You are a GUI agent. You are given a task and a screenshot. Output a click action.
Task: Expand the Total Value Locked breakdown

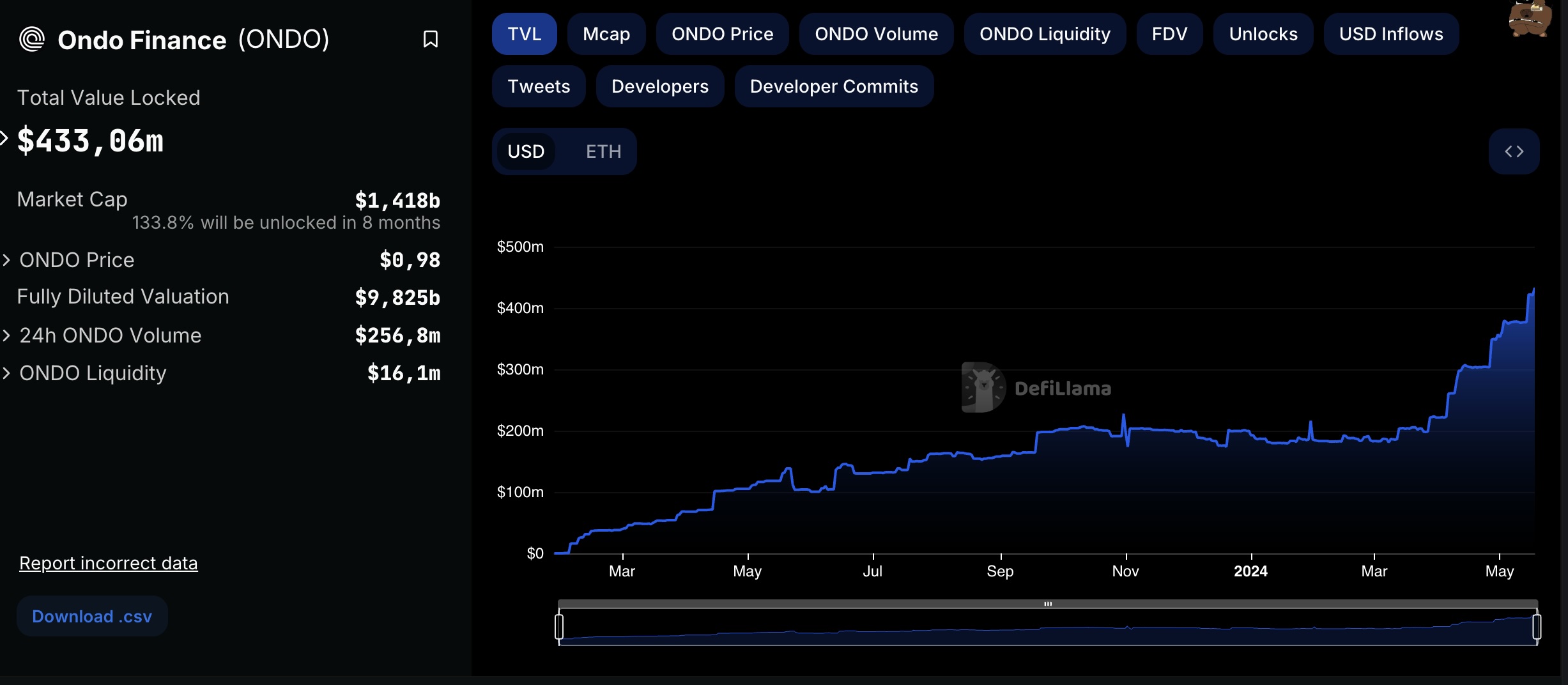(4, 138)
